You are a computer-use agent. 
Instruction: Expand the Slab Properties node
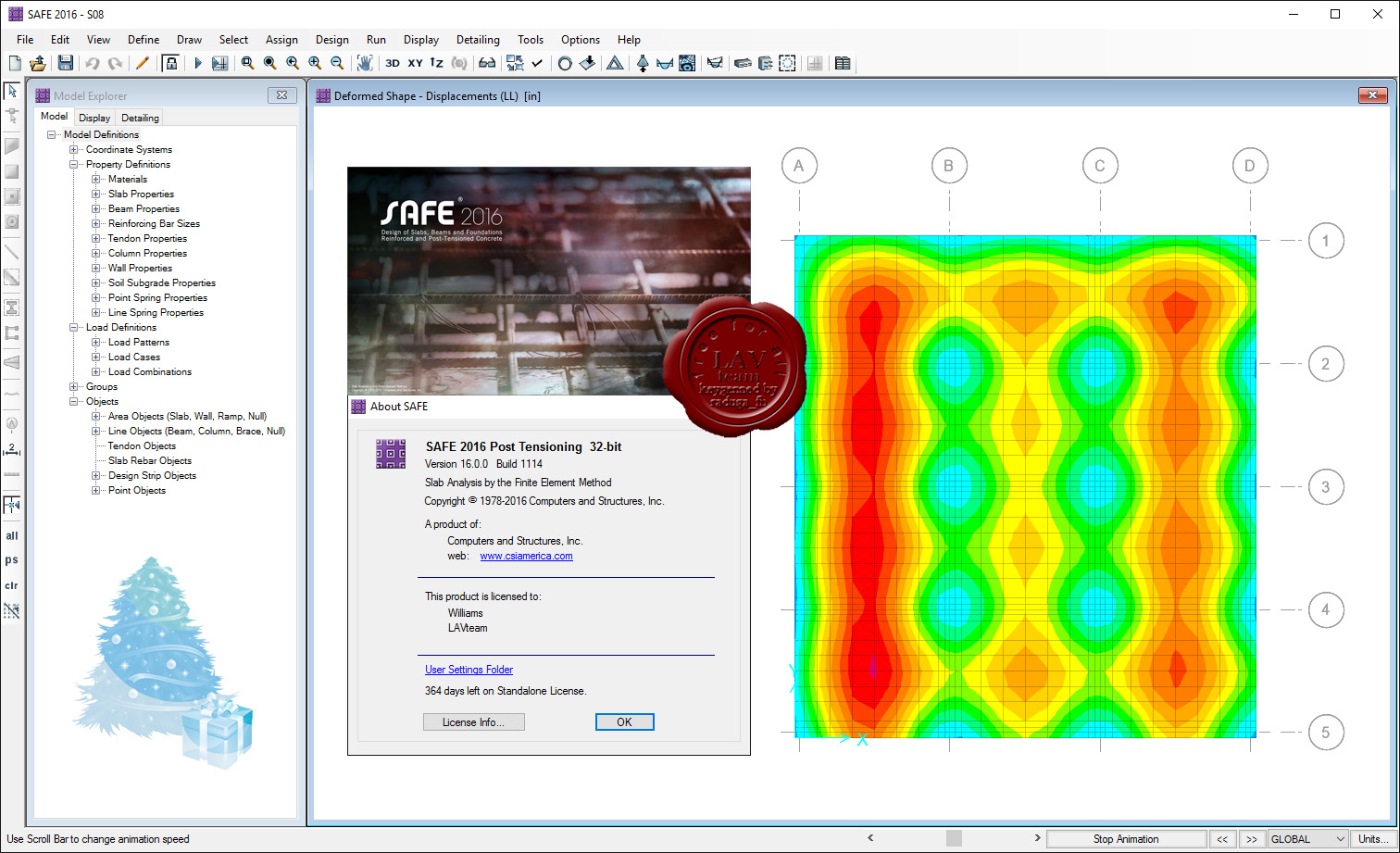(96, 194)
